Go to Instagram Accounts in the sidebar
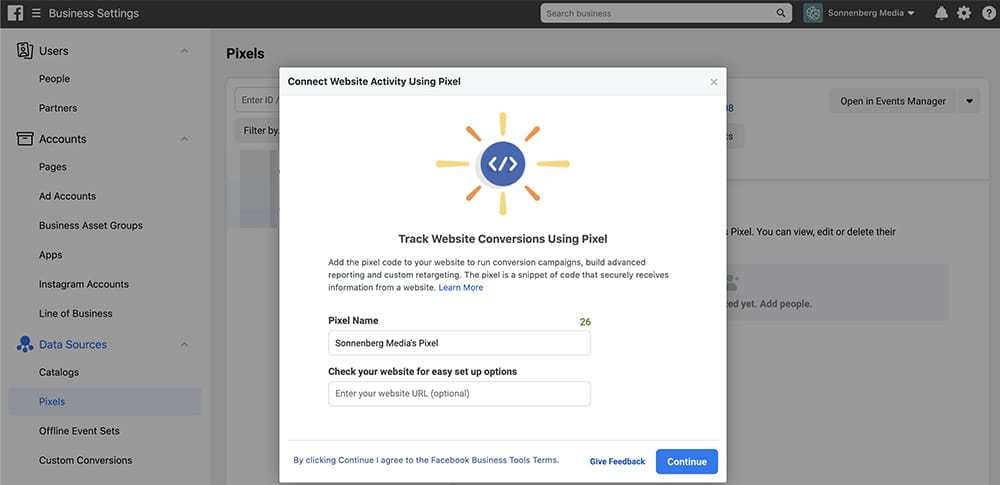 82,285
